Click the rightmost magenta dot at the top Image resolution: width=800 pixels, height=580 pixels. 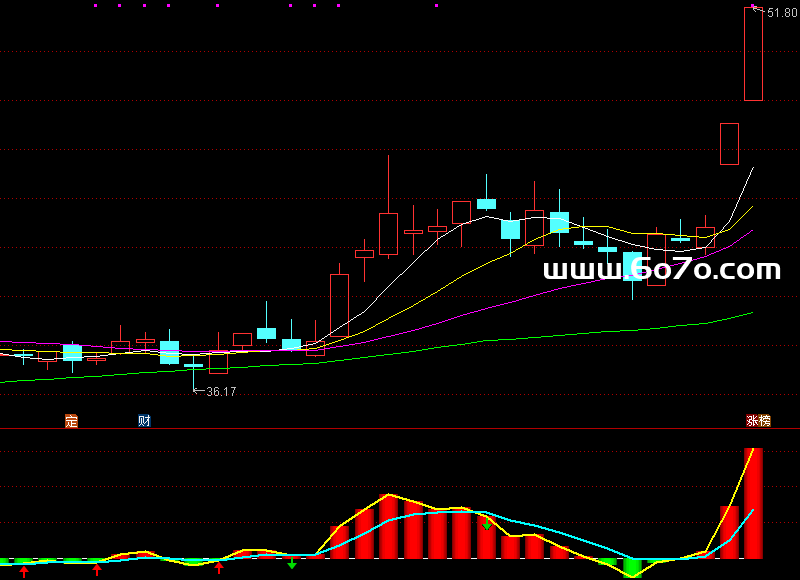click(436, 6)
